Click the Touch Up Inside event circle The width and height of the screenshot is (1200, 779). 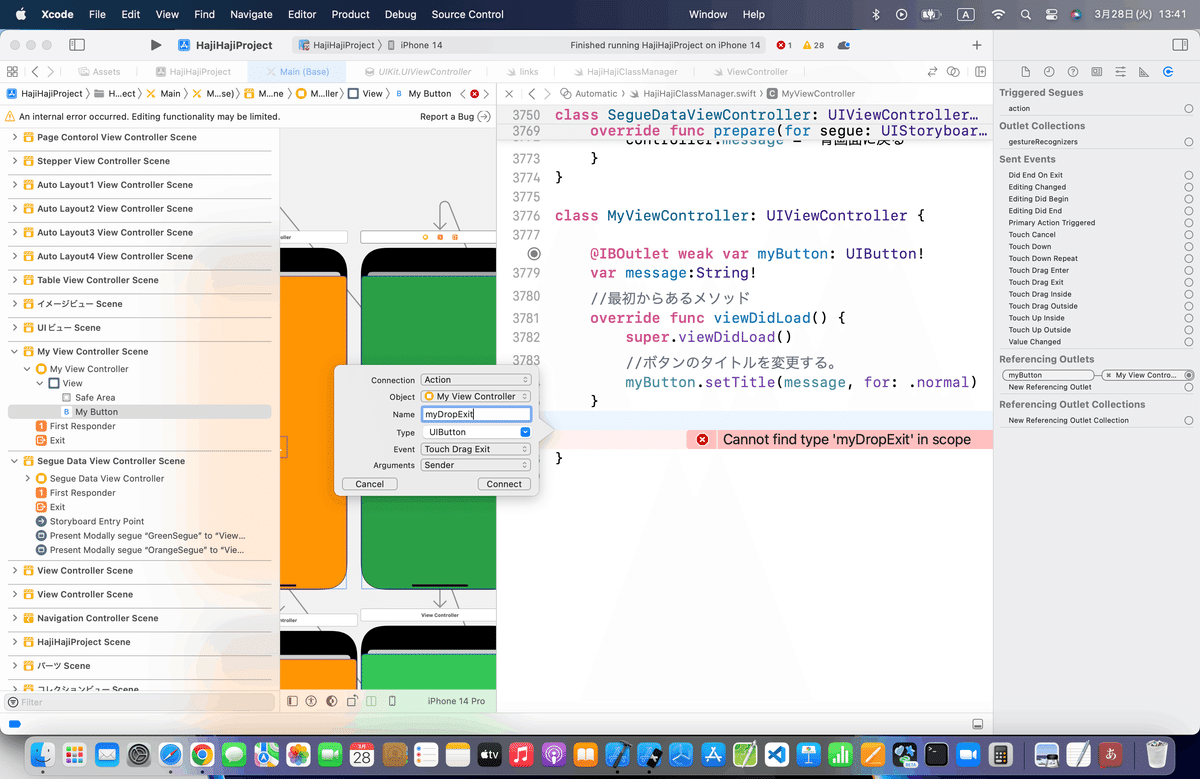1188,318
